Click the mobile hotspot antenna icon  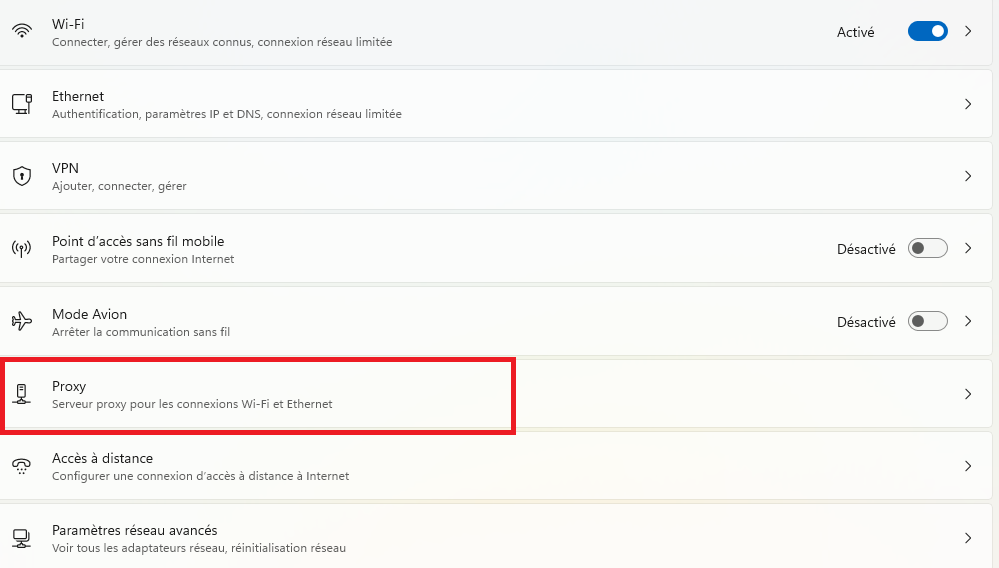click(22, 248)
